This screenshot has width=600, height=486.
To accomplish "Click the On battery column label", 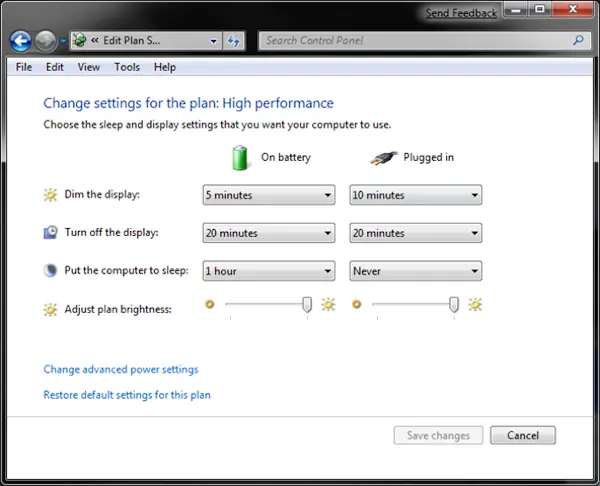I will [x=286, y=157].
